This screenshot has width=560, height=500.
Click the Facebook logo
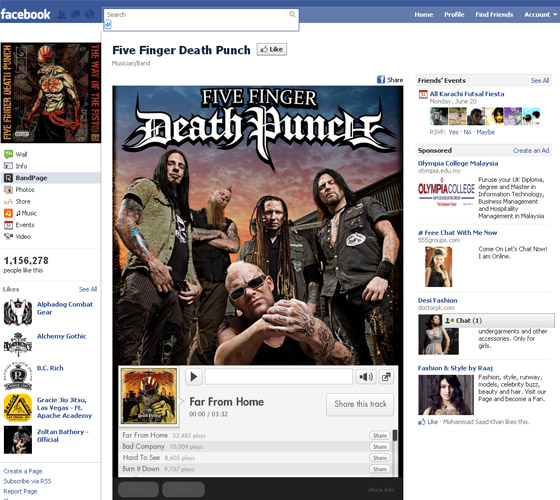[x=25, y=15]
